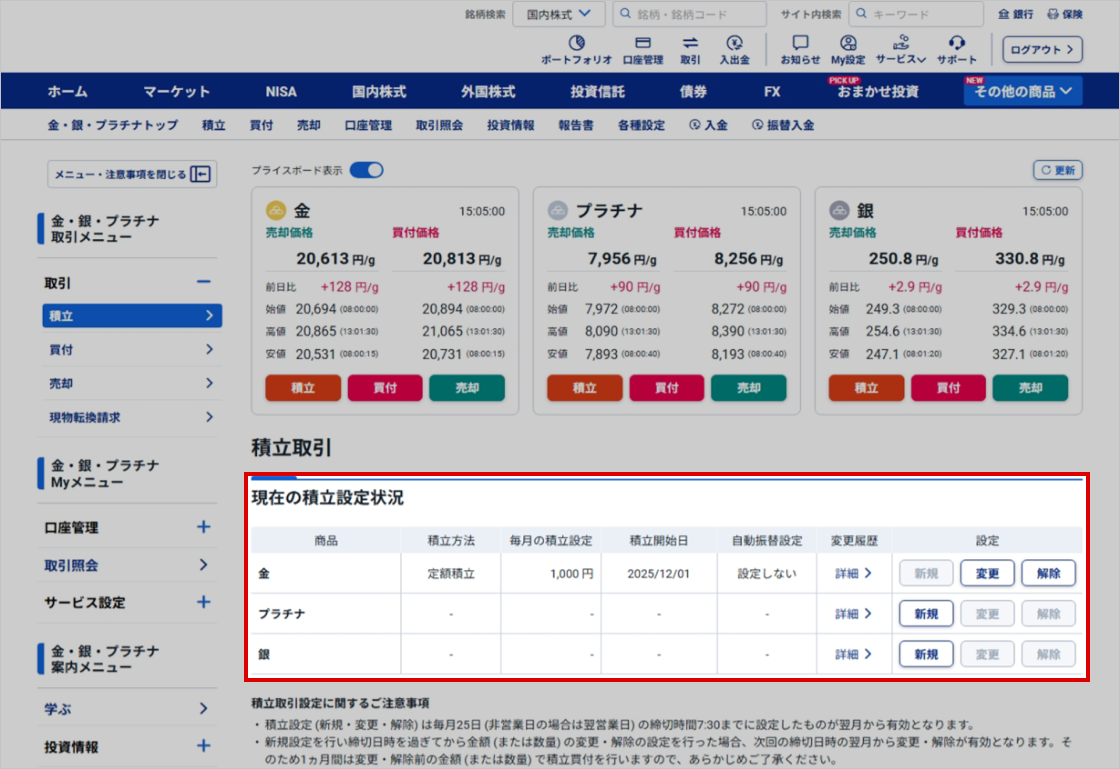
Task: Click the 口座管理 icon in top bar
Action: click(x=643, y=44)
